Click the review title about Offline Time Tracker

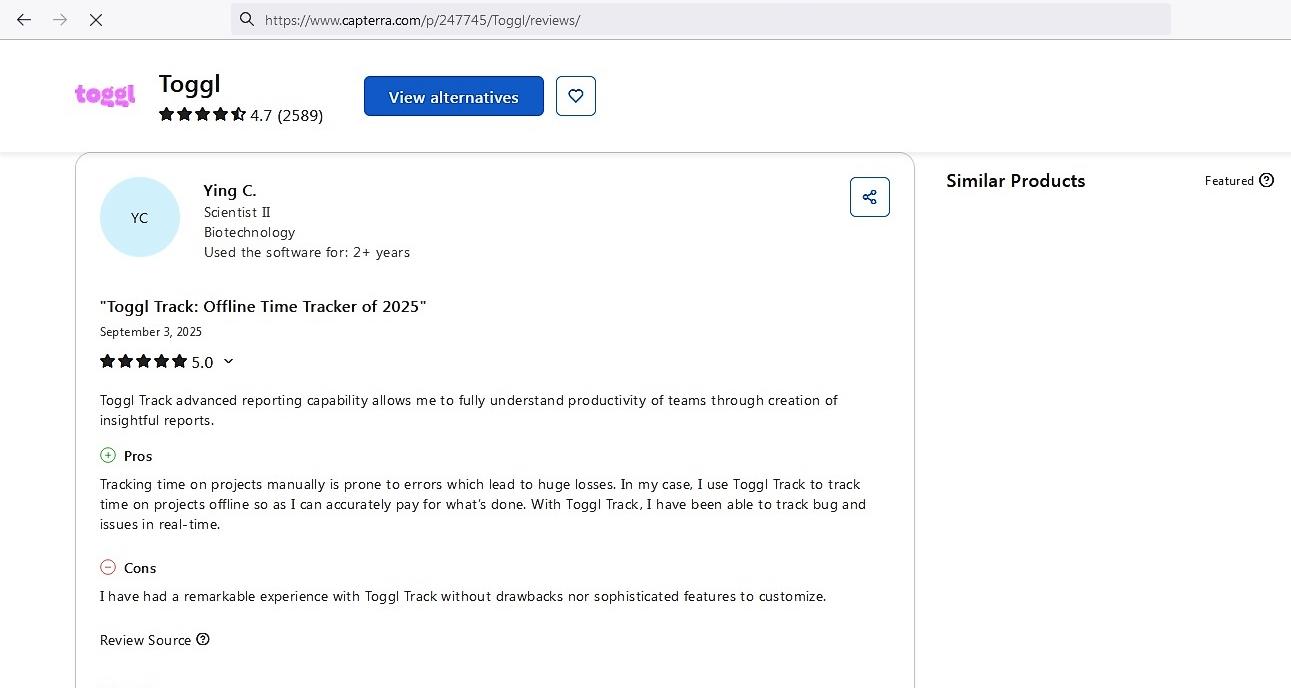263,306
